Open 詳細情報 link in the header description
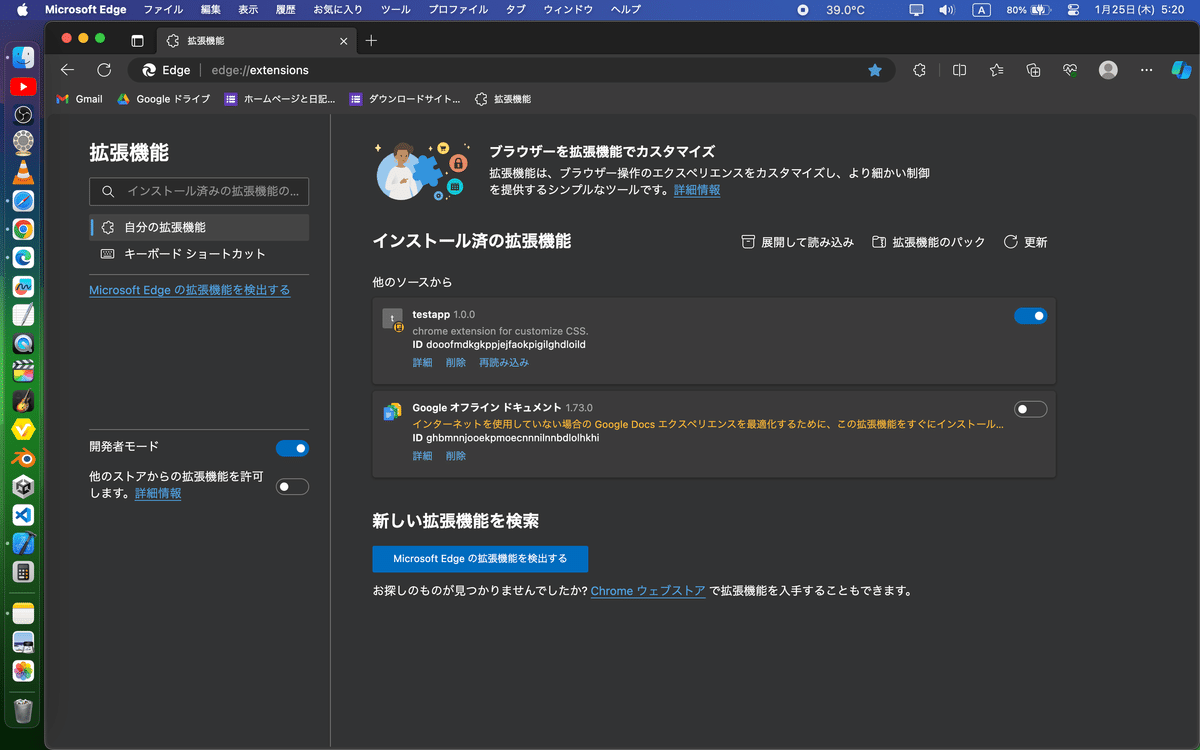Viewport: 1200px width, 750px height. [x=697, y=190]
